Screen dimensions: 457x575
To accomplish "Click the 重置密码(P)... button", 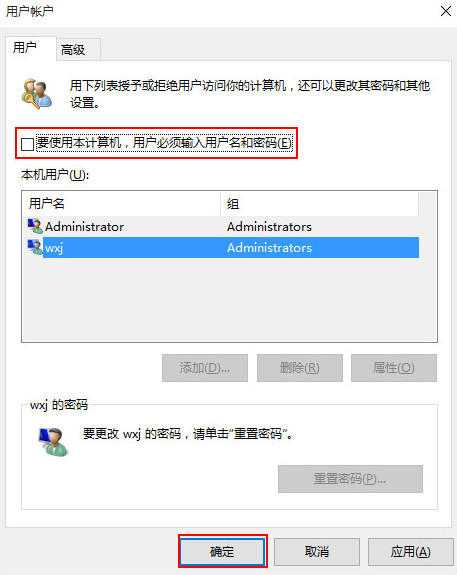I will pyautogui.click(x=350, y=479).
